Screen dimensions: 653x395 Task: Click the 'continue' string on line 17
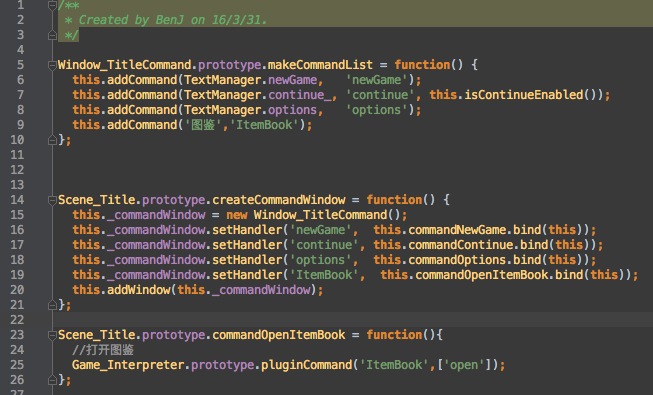(x=324, y=245)
